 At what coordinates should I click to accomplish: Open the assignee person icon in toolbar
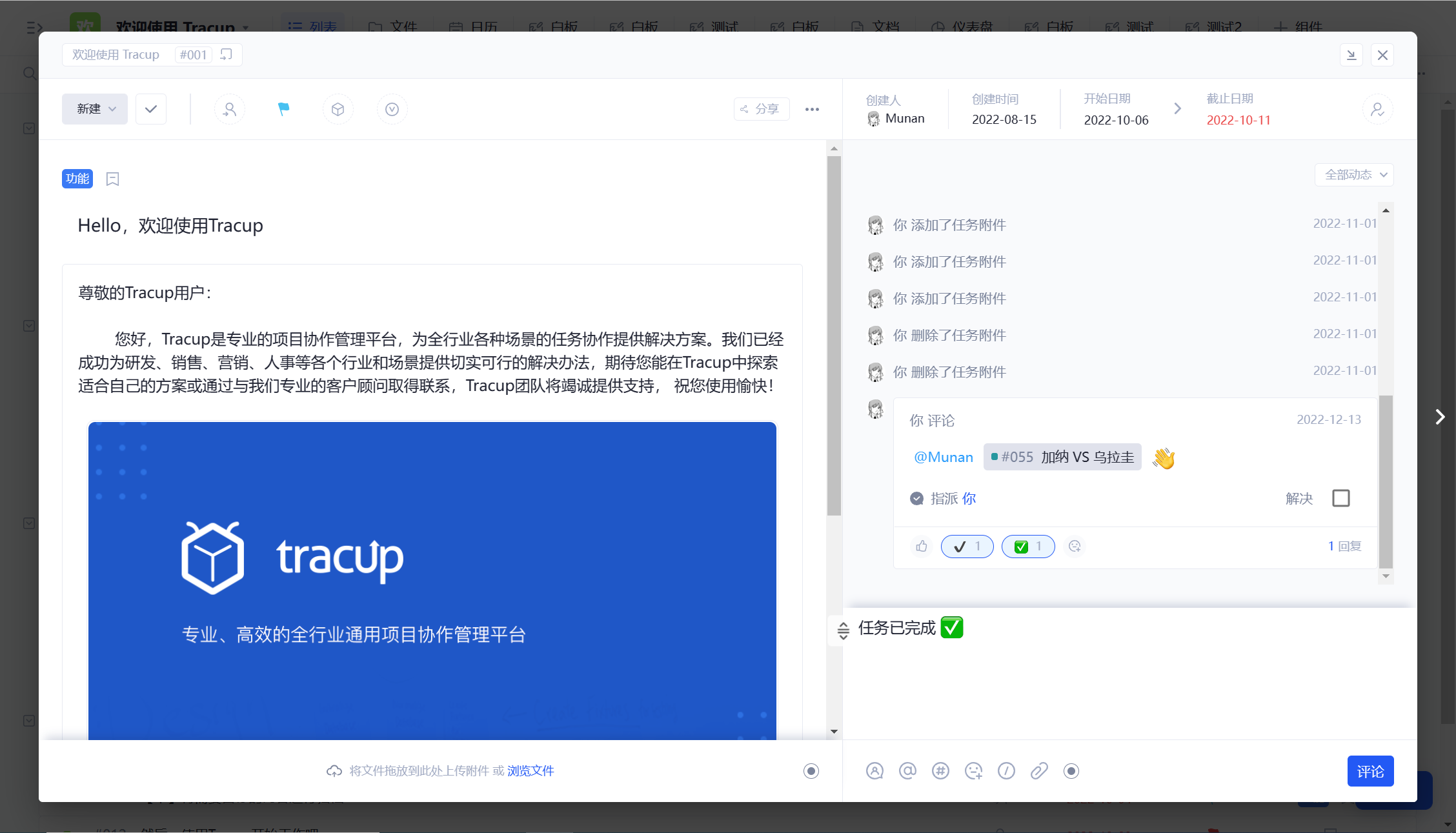point(230,109)
